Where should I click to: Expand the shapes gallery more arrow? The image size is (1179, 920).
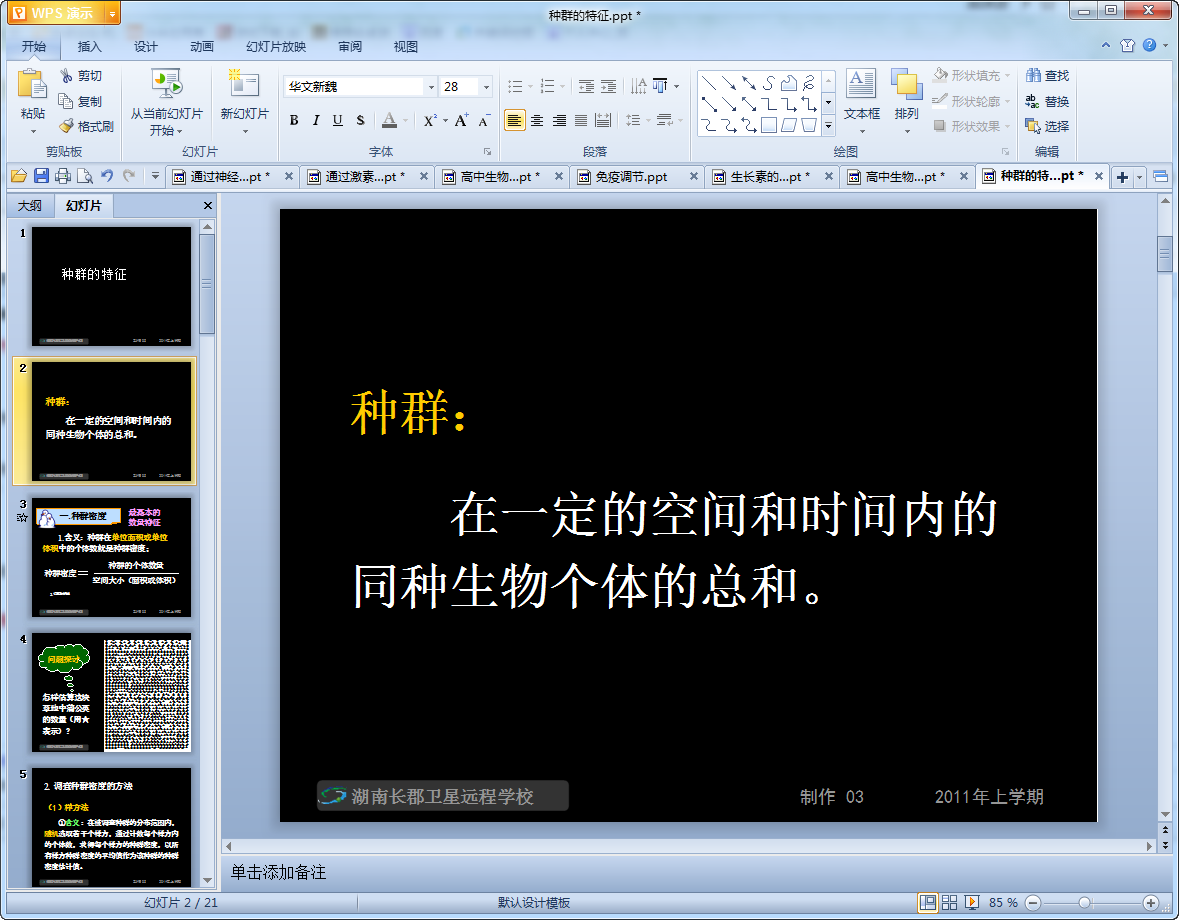[828, 126]
